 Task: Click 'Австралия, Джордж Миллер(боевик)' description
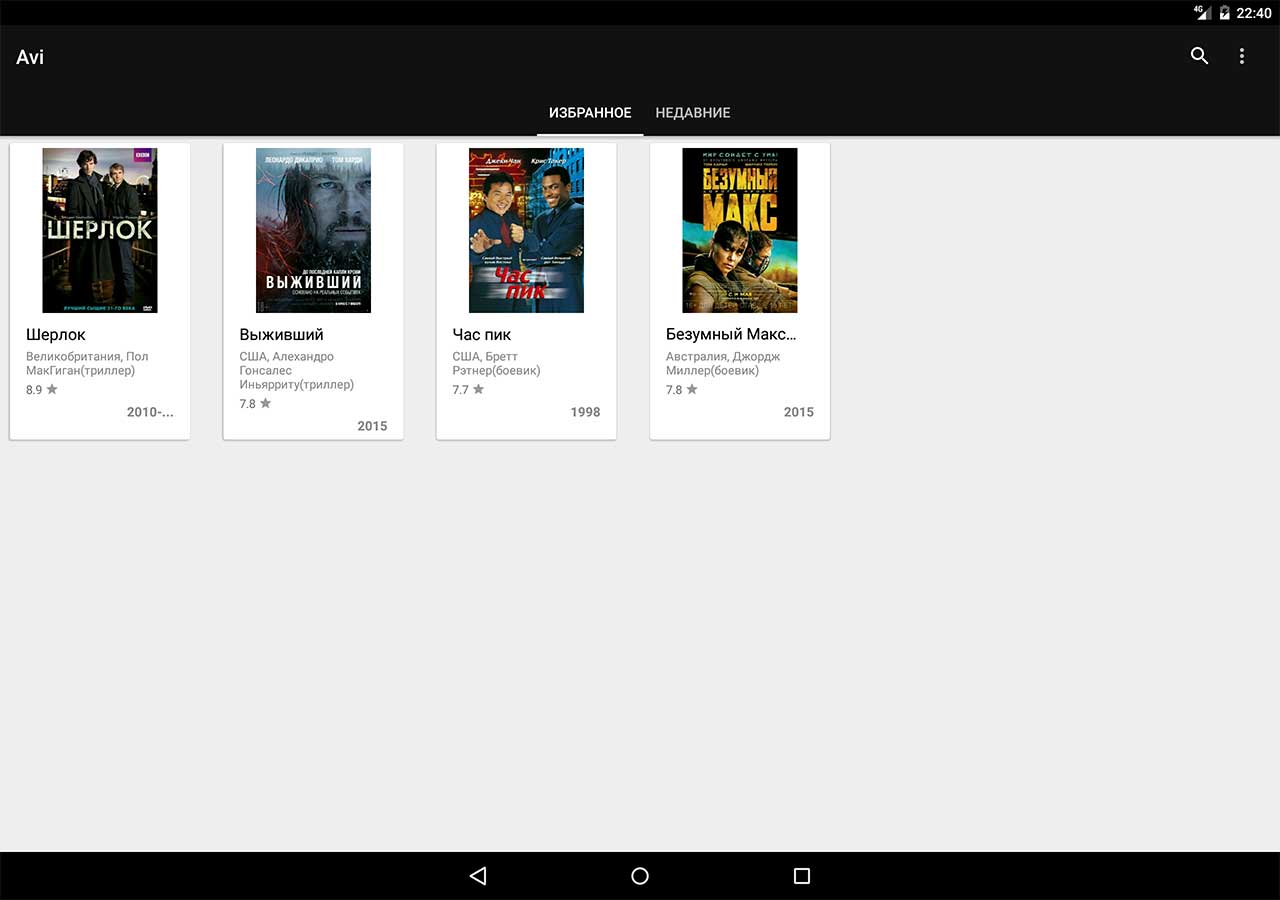723,363
